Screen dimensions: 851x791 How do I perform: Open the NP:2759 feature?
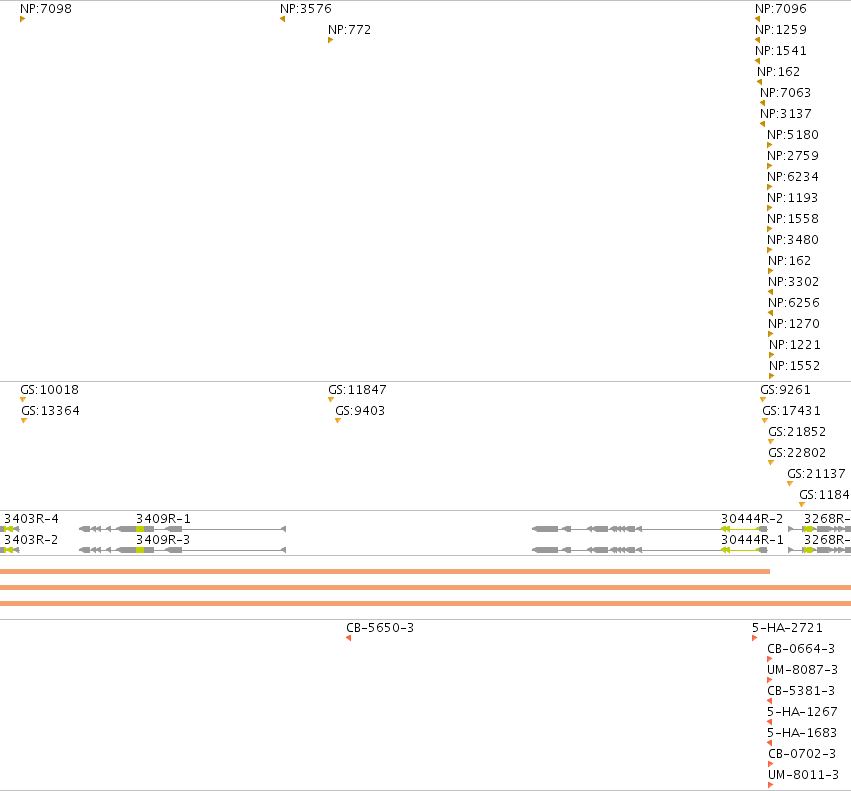click(769, 166)
